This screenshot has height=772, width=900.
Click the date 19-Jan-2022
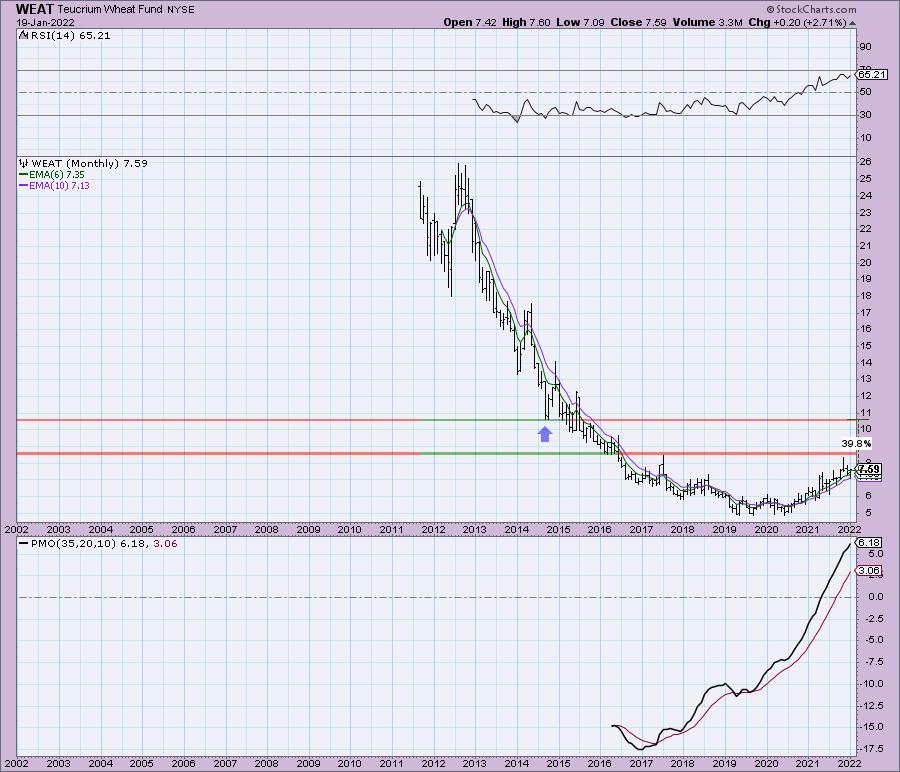click(x=45, y=23)
